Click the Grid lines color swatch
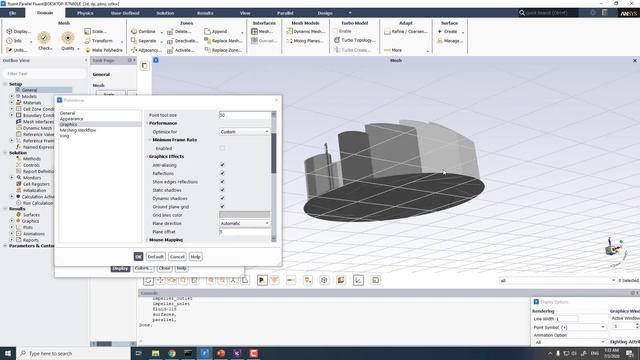640x360 pixels. [x=244, y=215]
